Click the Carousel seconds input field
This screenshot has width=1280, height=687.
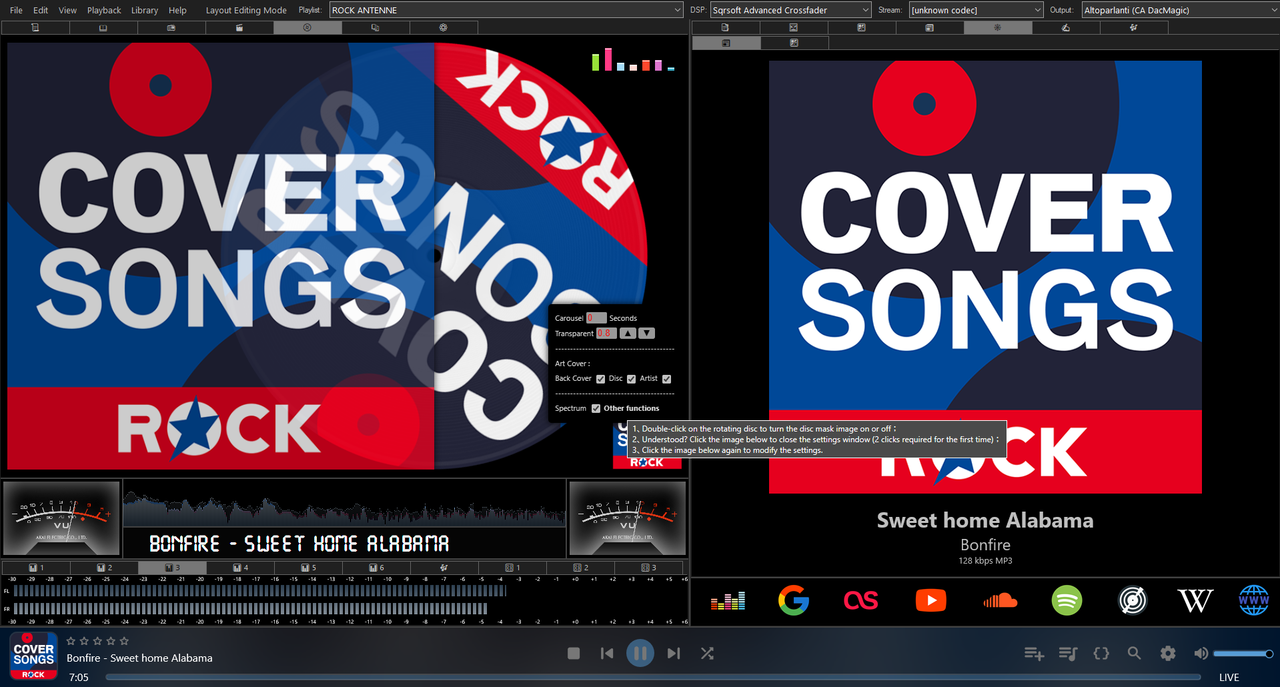pyautogui.click(x=596, y=318)
